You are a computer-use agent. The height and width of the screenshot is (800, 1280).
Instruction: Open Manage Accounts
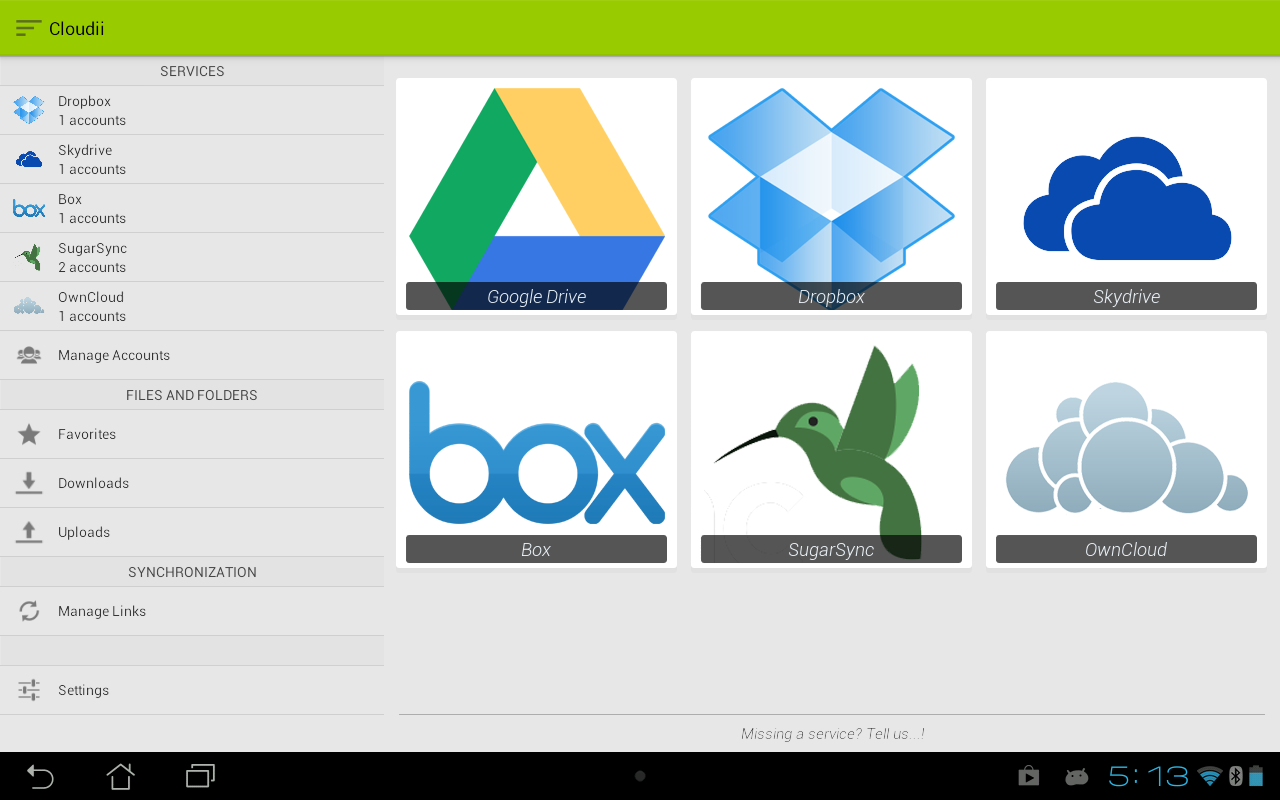(192, 355)
